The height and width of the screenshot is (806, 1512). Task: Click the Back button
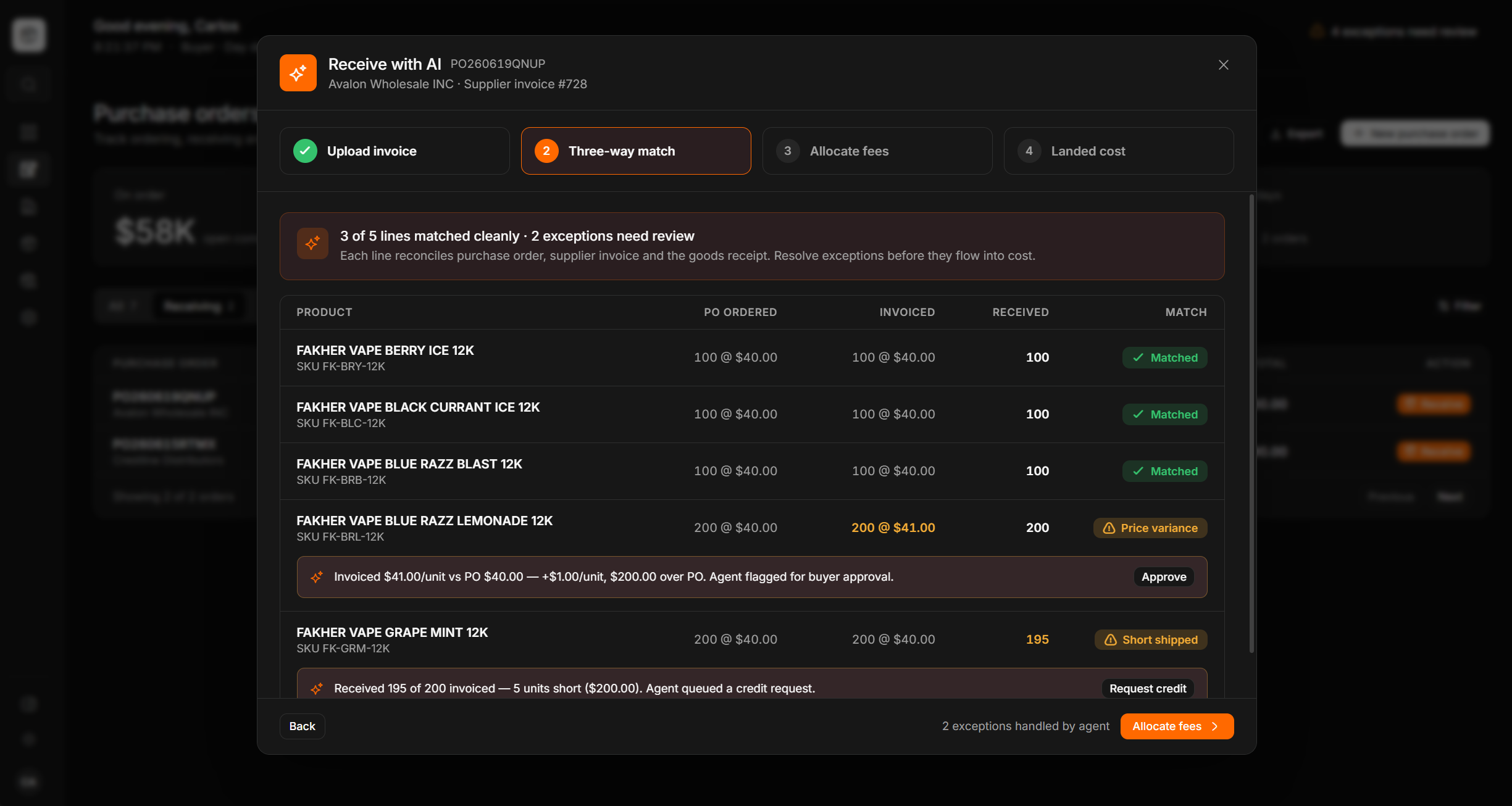302,726
